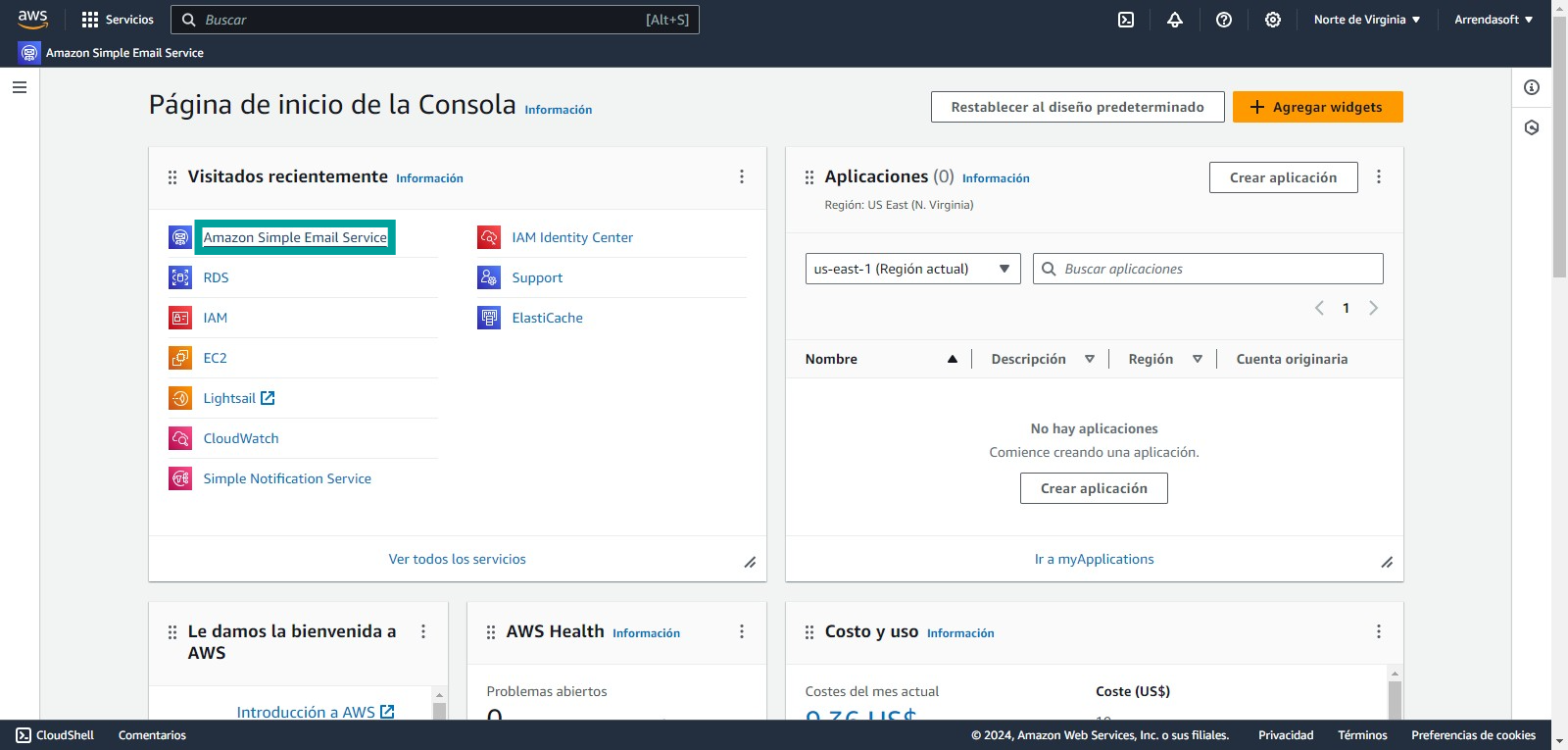
Task: Click Restablecer al diseño predeterminado
Action: [1078, 107]
